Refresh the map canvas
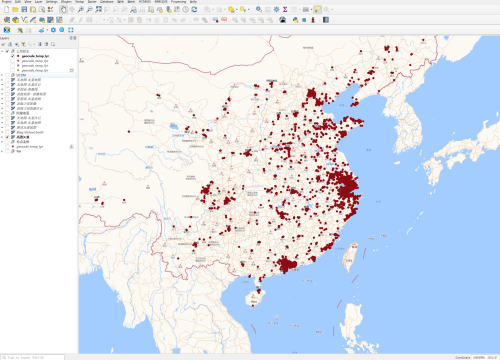 click(194, 10)
